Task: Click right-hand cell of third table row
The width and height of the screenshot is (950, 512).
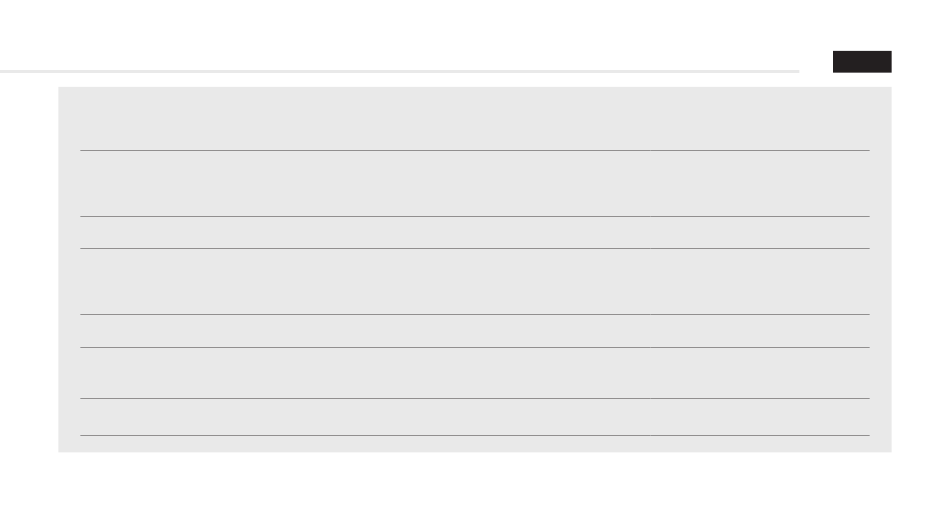Action: point(760,233)
